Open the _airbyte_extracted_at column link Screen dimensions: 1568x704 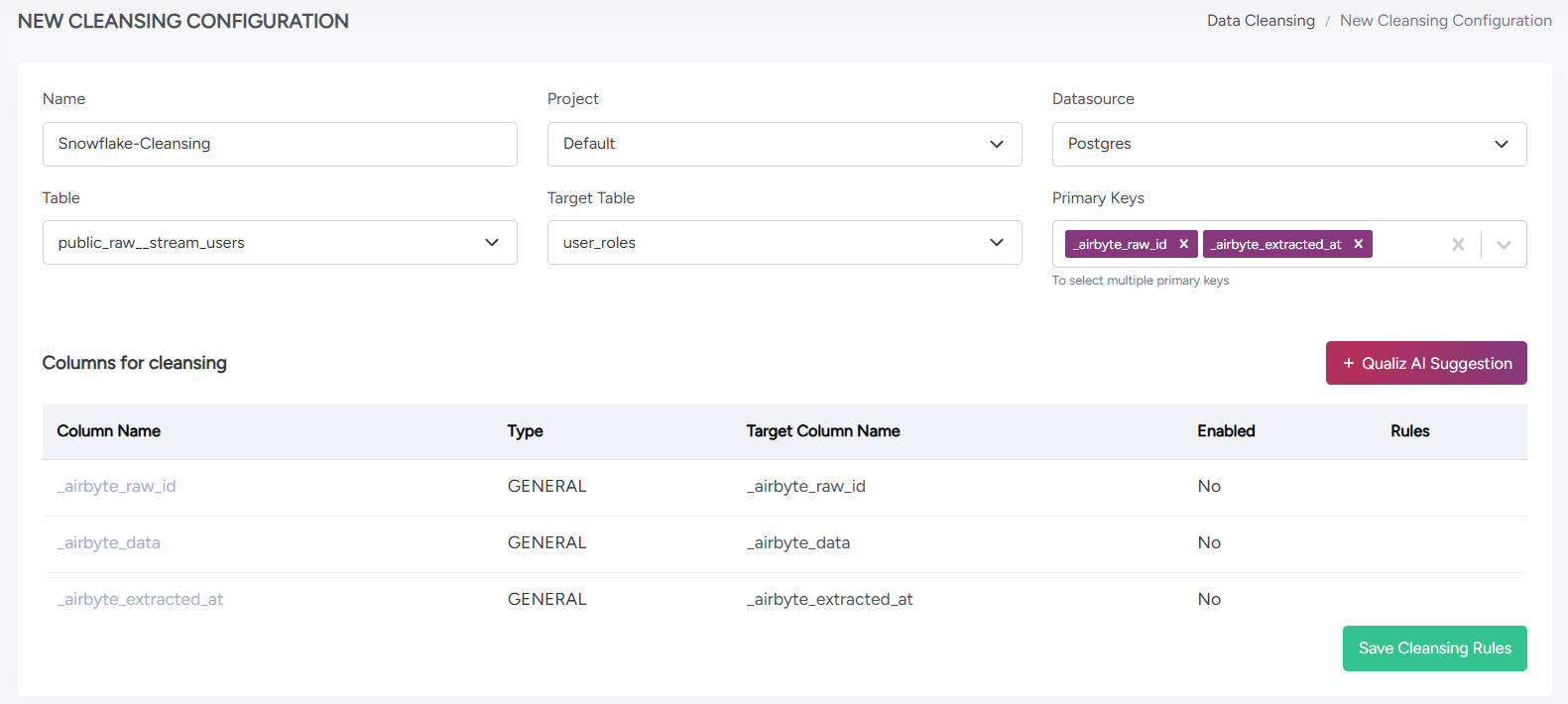(141, 599)
